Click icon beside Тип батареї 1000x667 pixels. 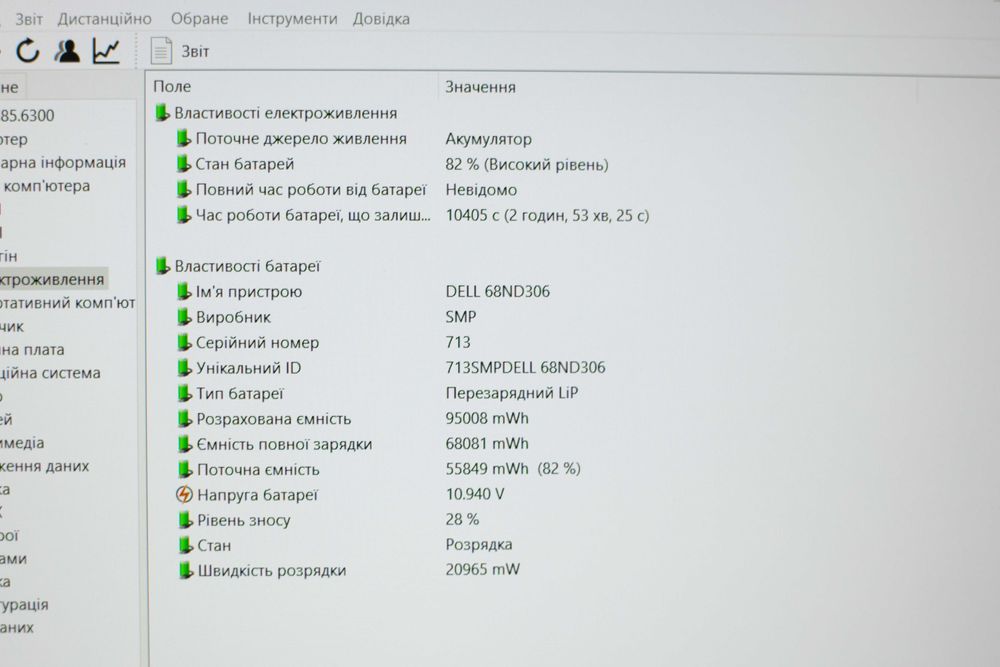(x=184, y=393)
